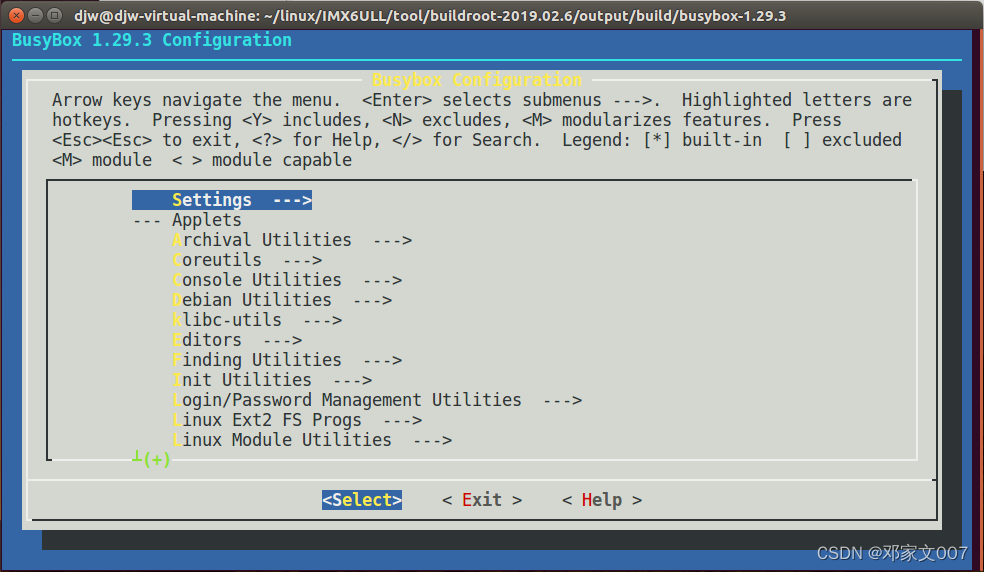This screenshot has width=984, height=572.
Task: Open Debian Utilities submenu
Action: [x=282, y=300]
